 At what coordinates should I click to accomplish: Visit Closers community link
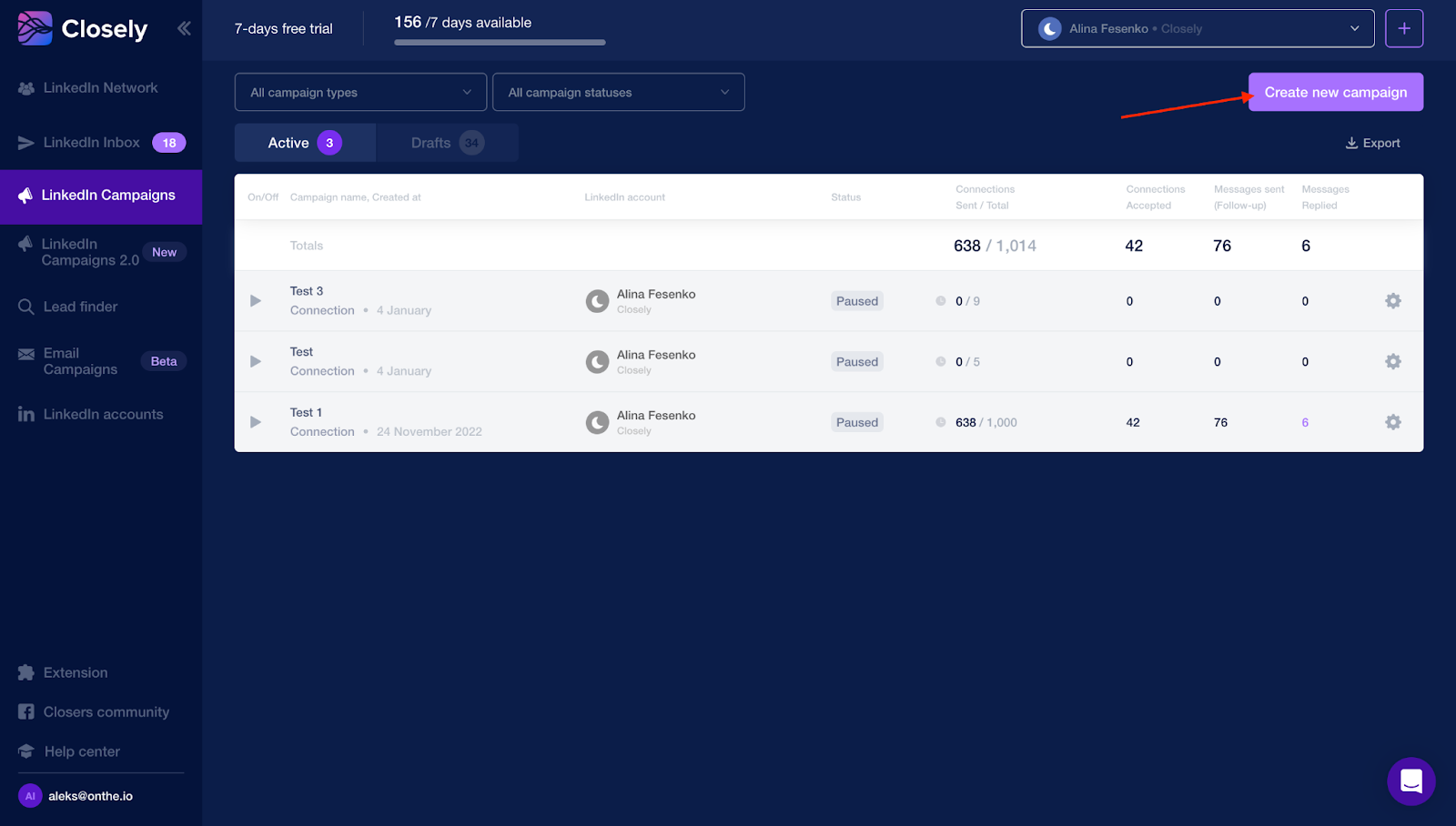click(94, 712)
